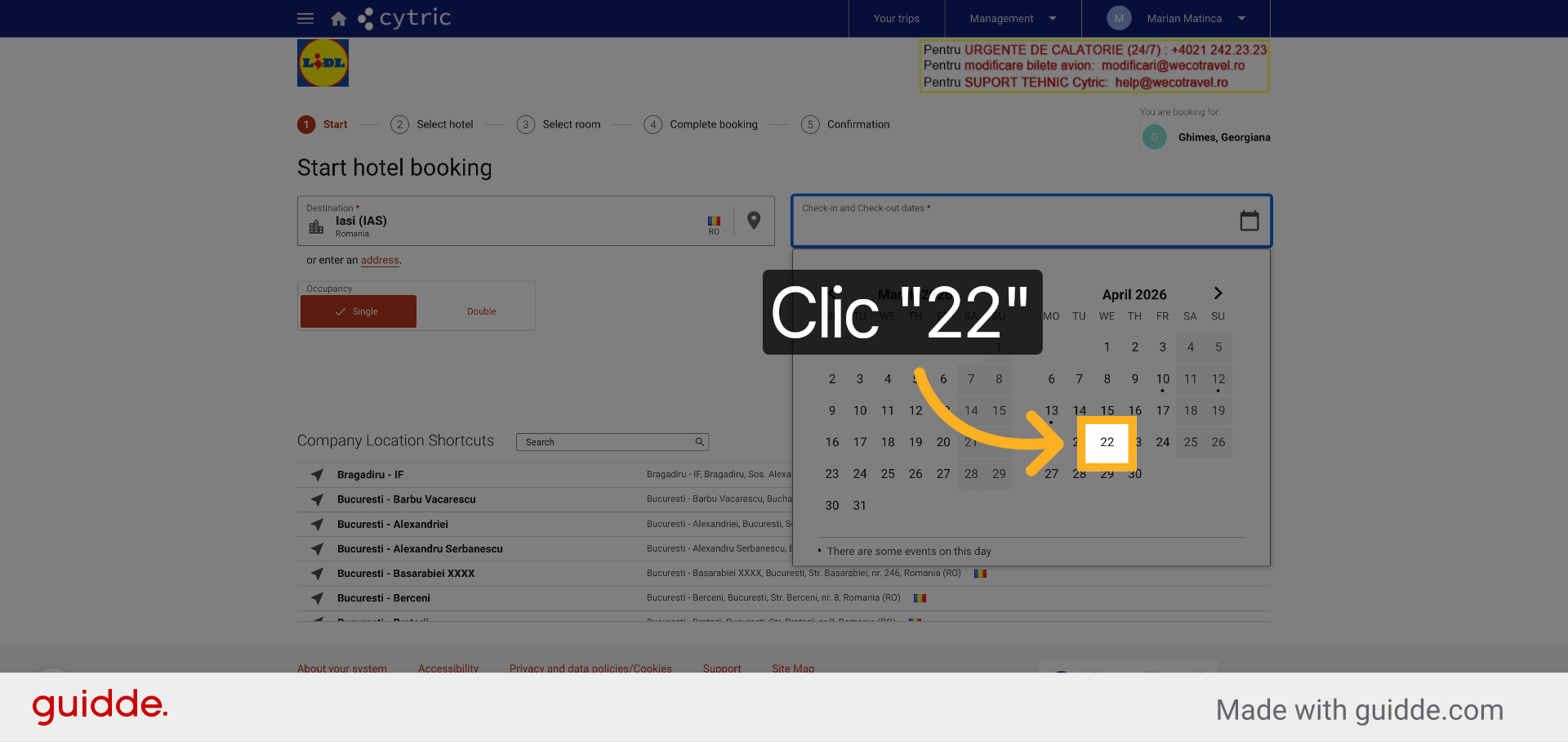Click arrow icon for Bucuresti - Alexandriei

[318, 525]
